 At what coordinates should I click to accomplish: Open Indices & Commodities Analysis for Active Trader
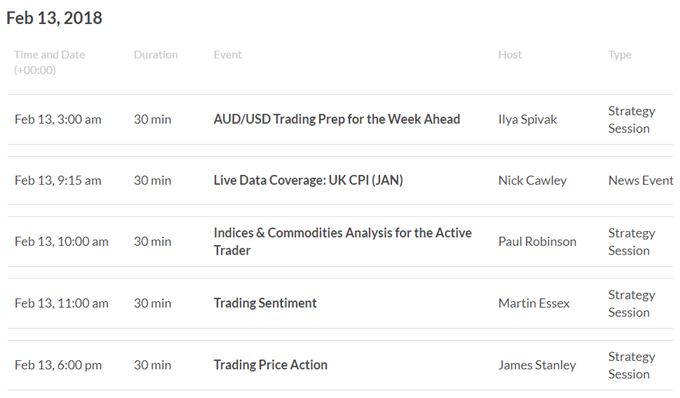point(342,241)
